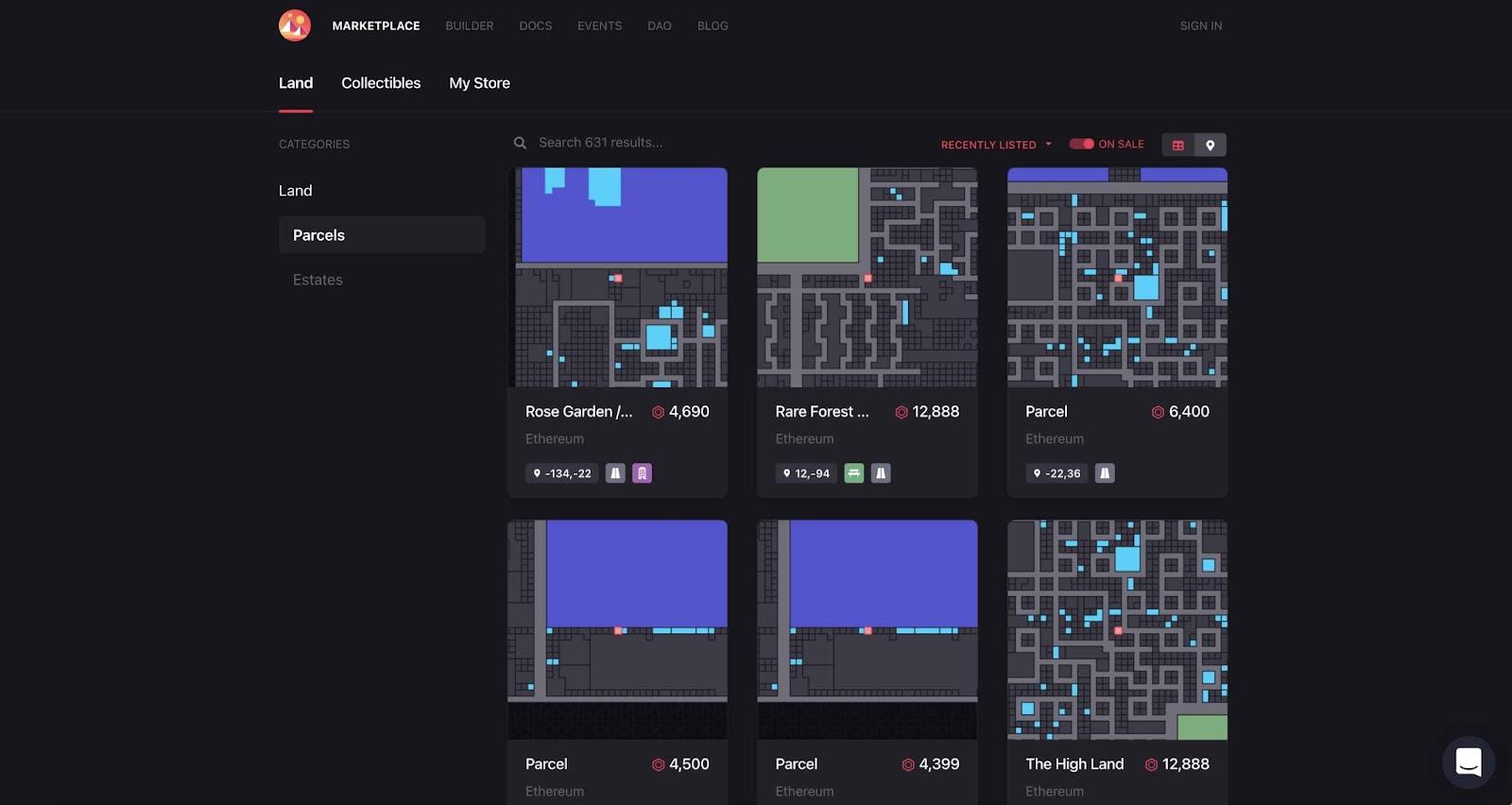Viewport: 1512px width, 805px height.
Task: Click coordinates badge 12,-94
Action: 807,473
